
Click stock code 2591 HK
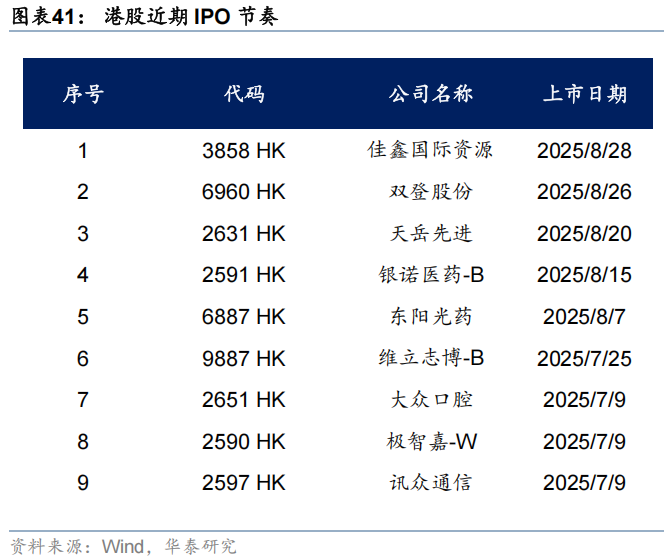pyautogui.click(x=244, y=275)
